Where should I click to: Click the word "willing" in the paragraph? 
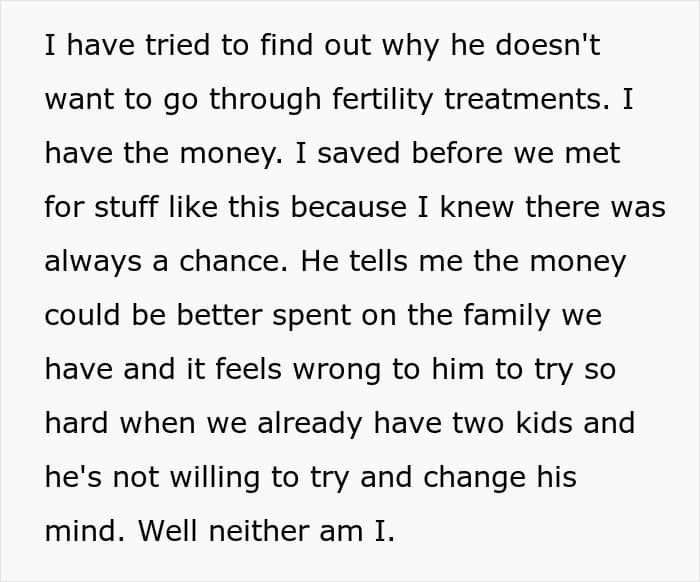(215, 478)
